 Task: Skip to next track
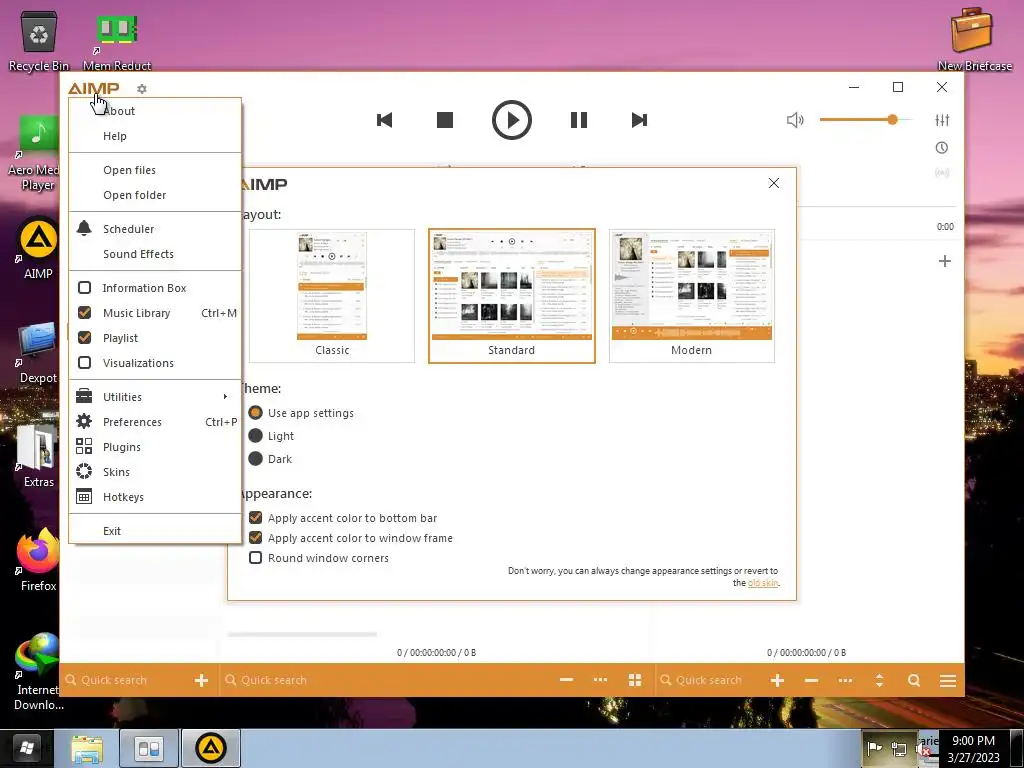[x=639, y=120]
